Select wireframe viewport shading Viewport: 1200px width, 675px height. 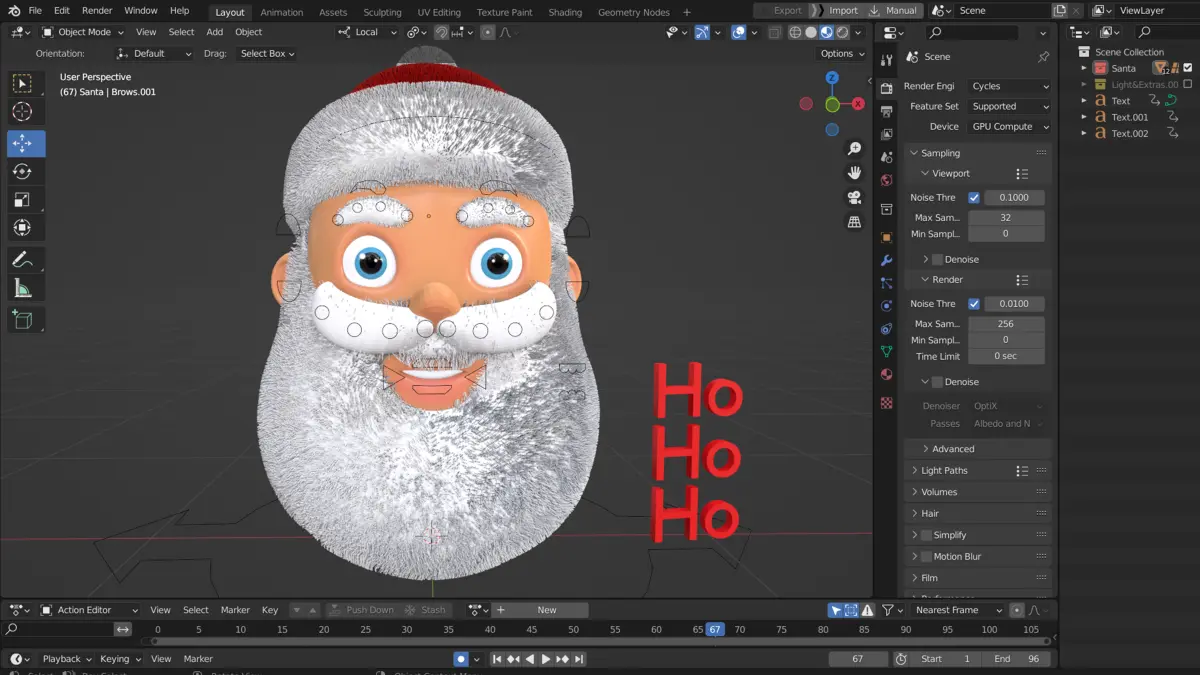795,32
